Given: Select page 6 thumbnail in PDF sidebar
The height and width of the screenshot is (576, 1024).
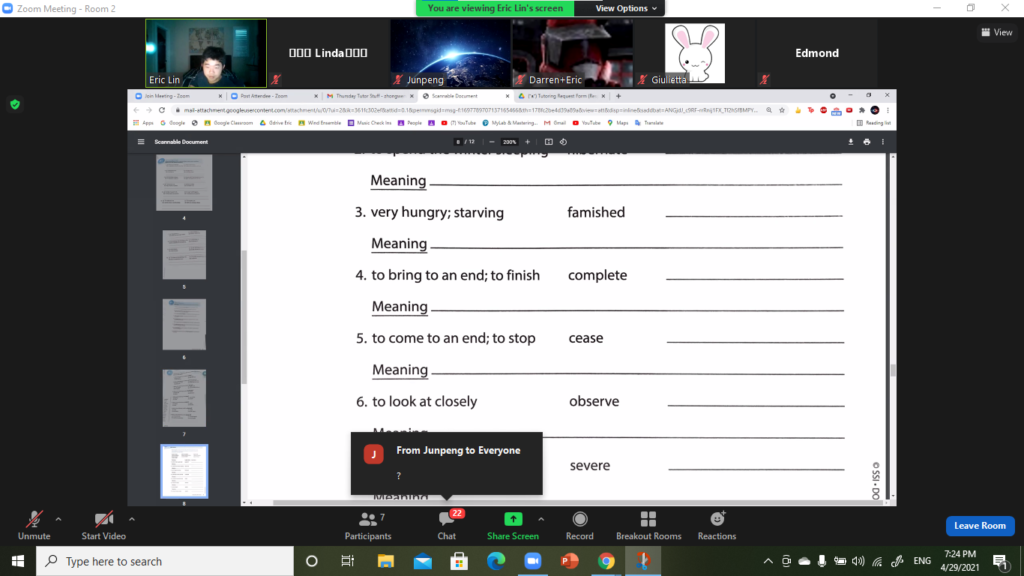Looking at the screenshot, I should pos(184,325).
